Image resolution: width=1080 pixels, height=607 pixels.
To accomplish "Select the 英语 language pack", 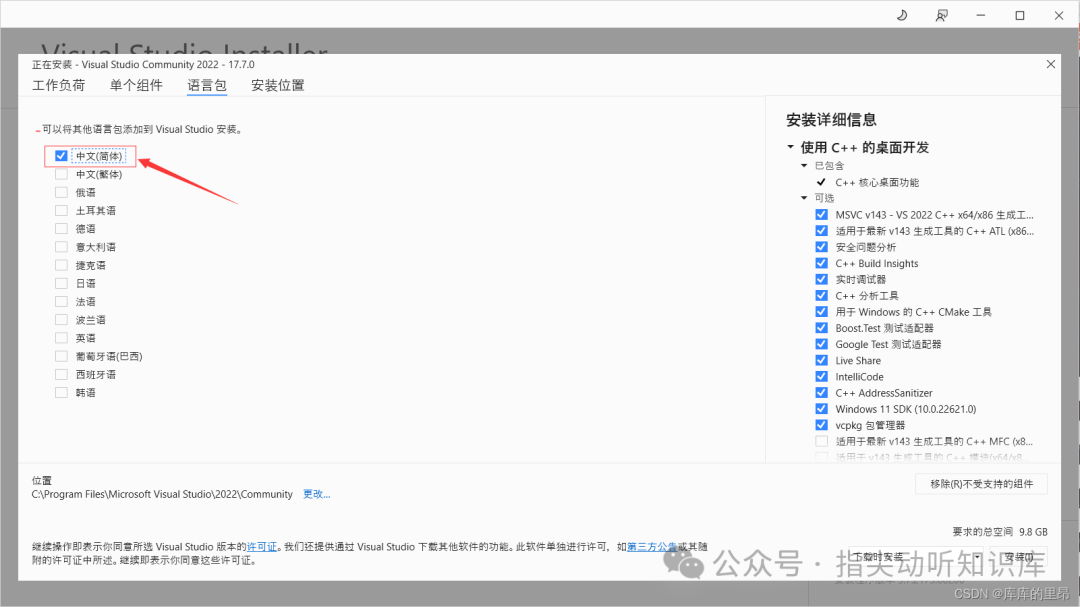I will click(x=61, y=338).
